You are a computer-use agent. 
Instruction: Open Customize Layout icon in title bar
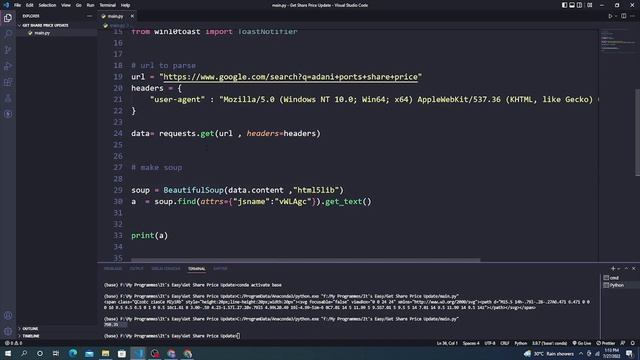click(x=590, y=5)
